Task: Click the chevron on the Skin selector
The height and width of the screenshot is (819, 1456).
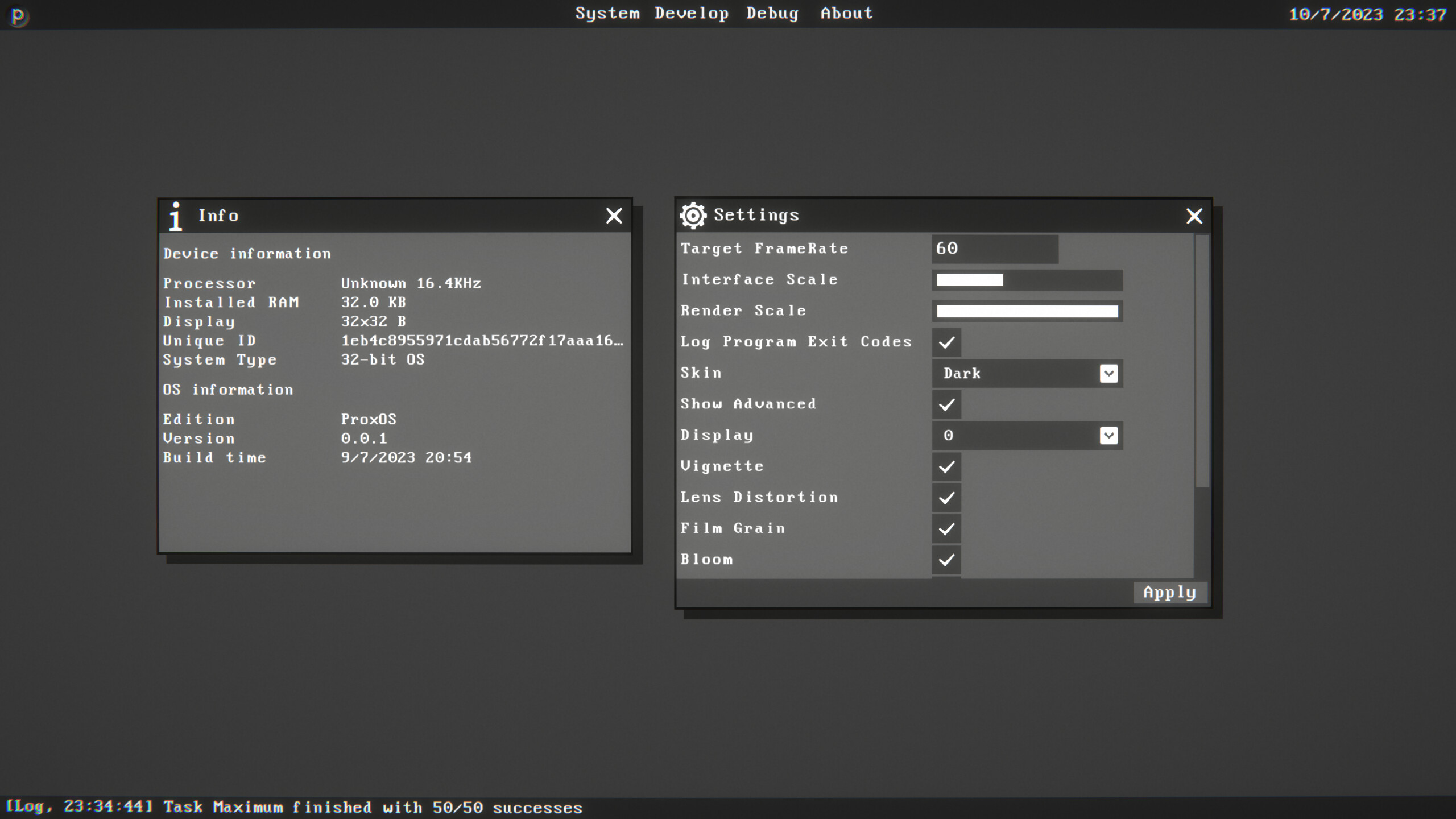Action: click(1108, 373)
